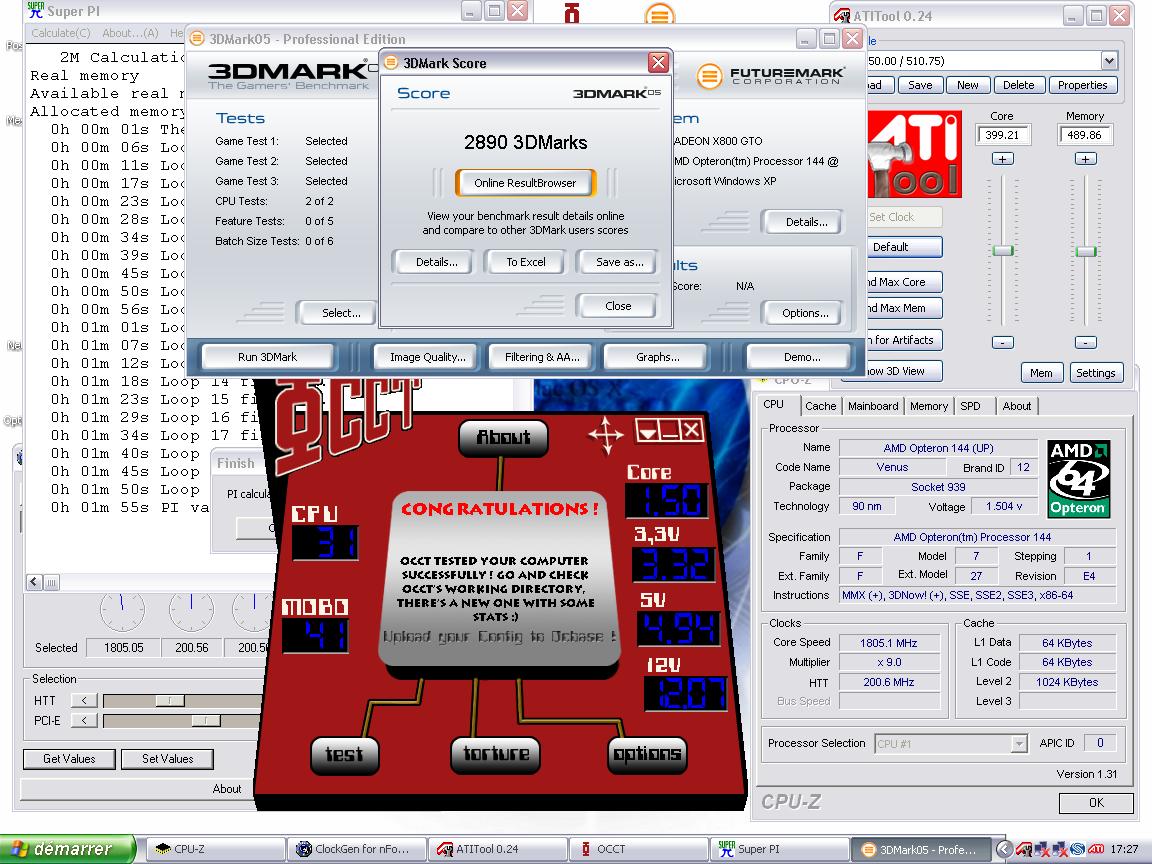
Task: Open Filtering & AA settings
Action: coord(541,357)
